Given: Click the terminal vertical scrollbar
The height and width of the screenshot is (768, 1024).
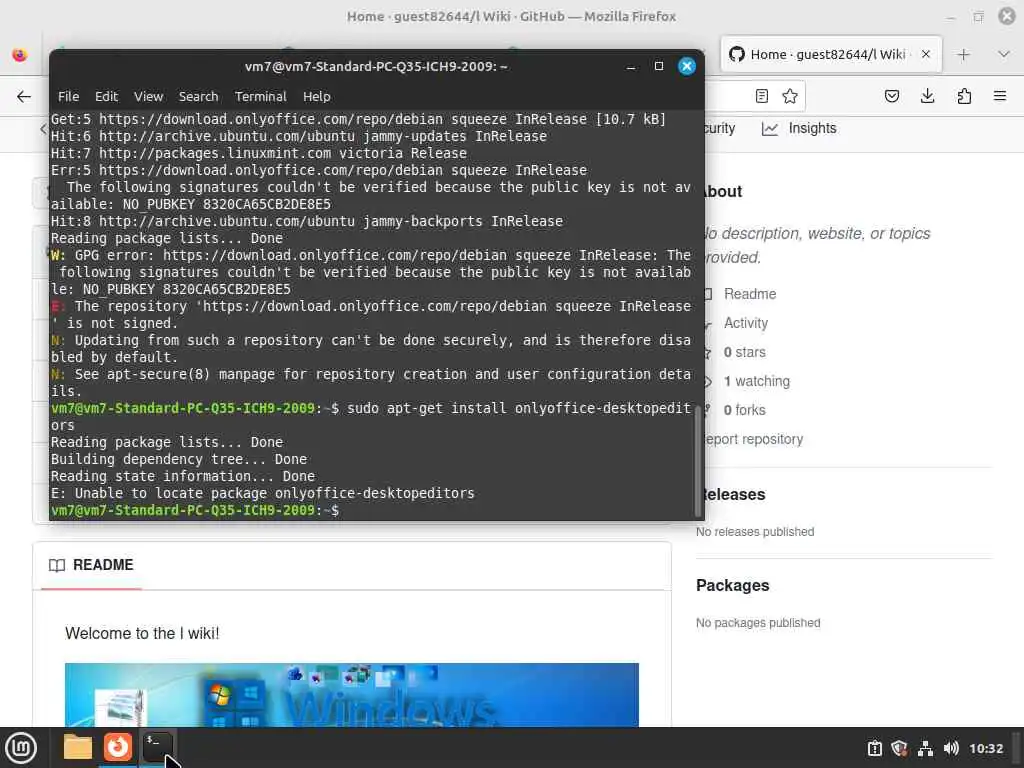Looking at the screenshot, I should click(x=698, y=461).
